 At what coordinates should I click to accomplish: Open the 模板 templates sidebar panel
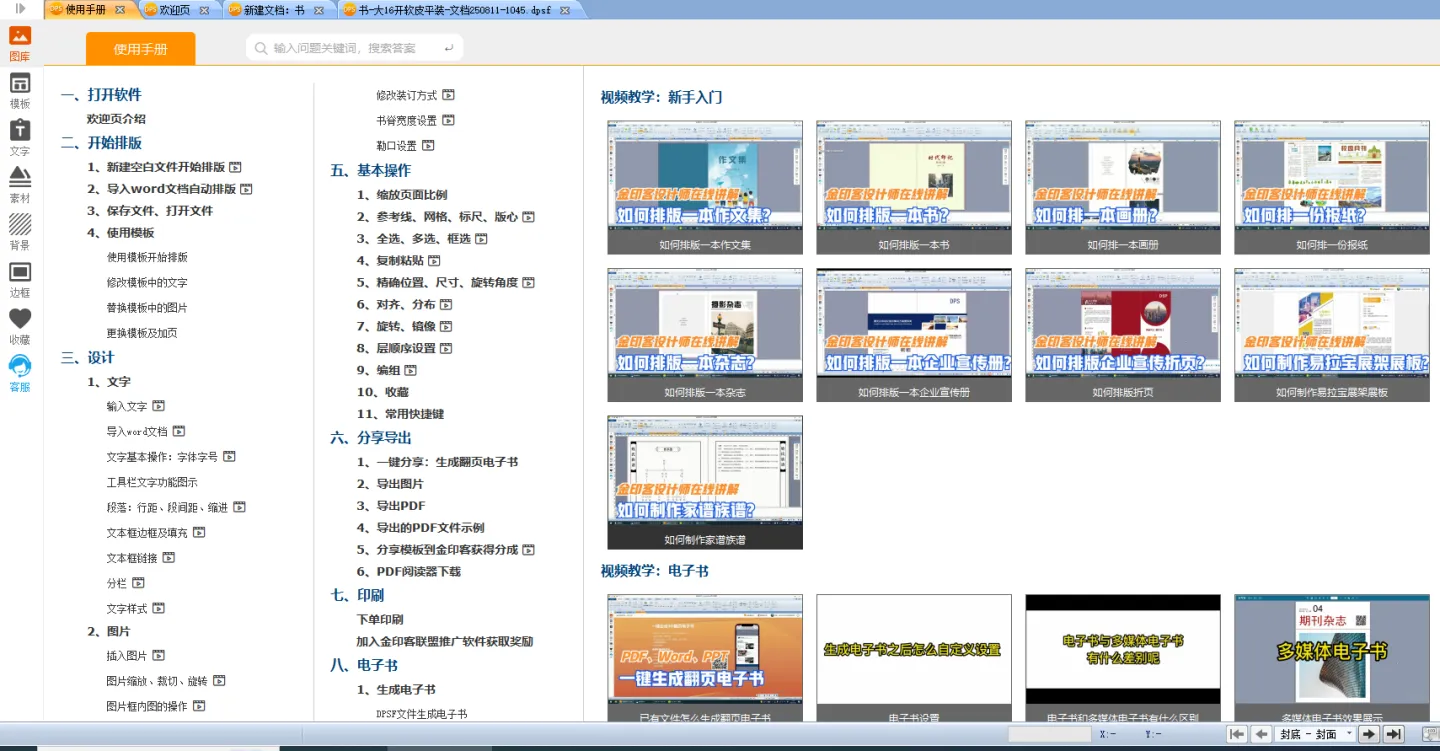point(20,90)
